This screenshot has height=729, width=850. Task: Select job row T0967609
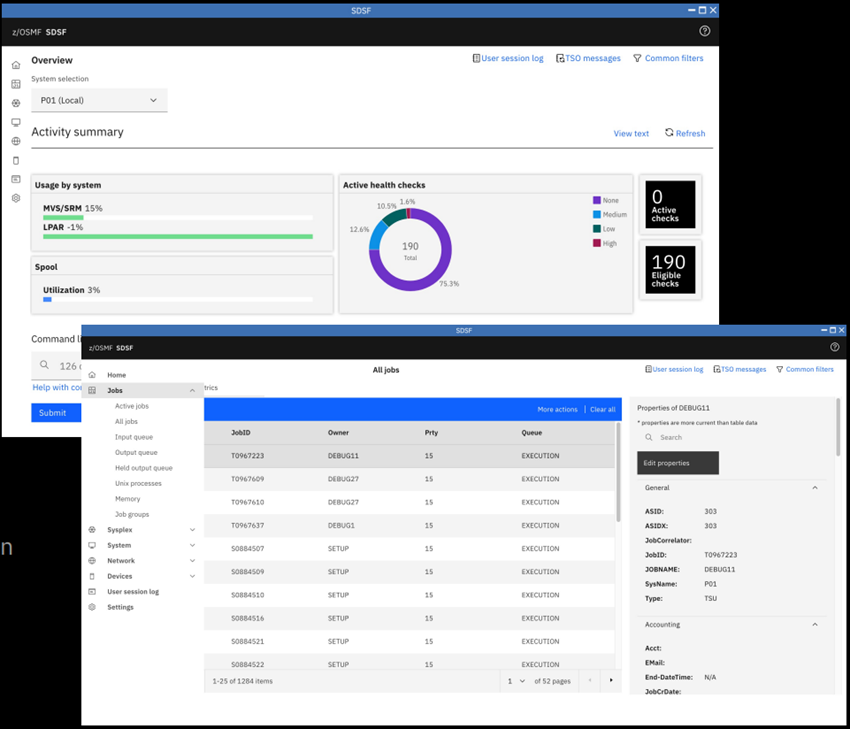(x=409, y=479)
